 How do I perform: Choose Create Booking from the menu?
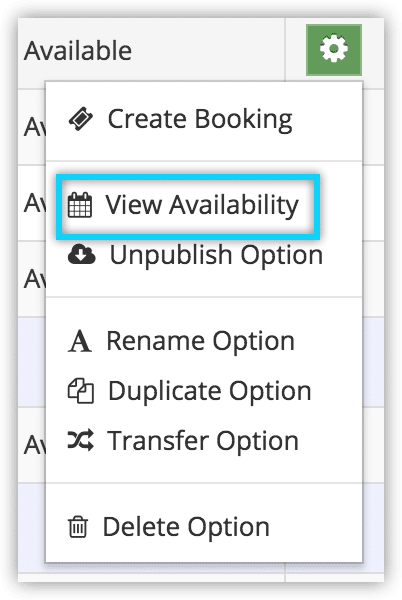[200, 119]
